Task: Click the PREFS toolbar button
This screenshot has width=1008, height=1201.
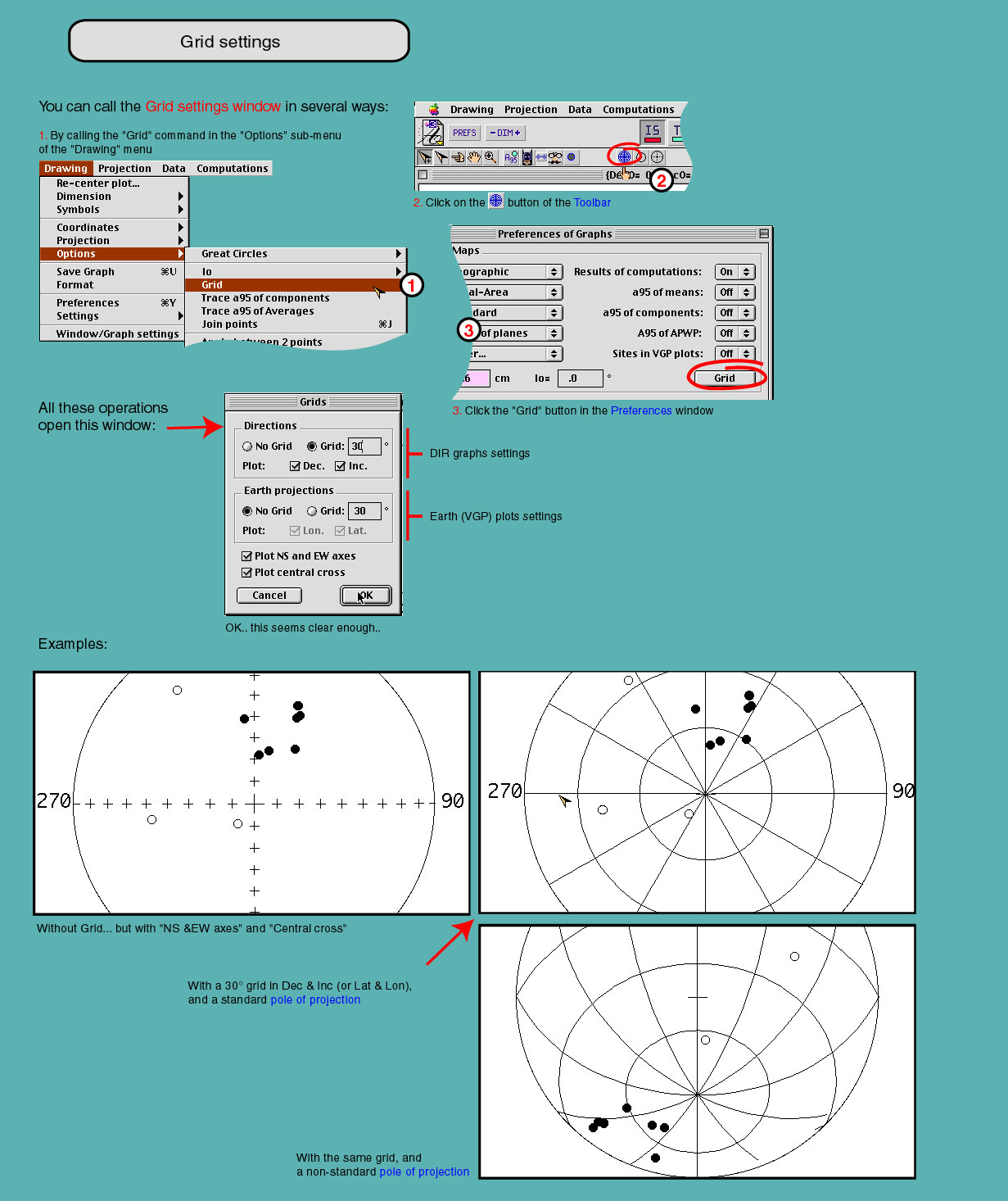Action: (464, 133)
